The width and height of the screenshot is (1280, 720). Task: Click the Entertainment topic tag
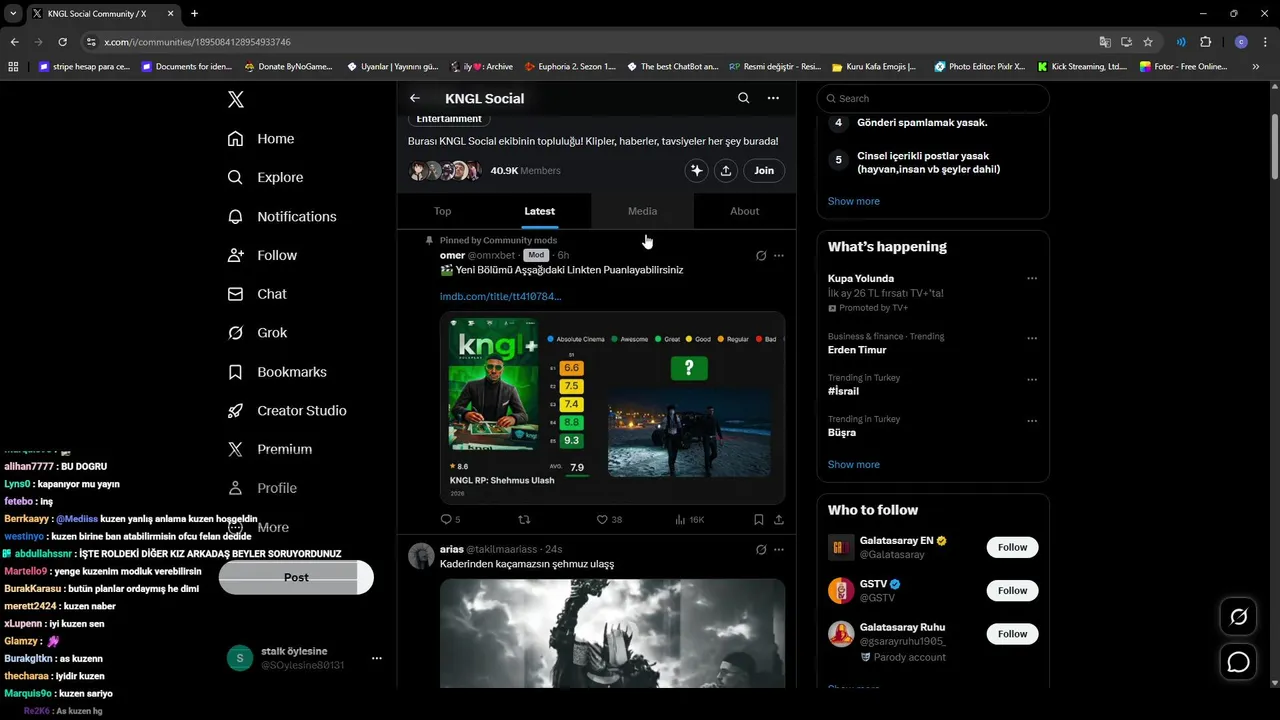coord(449,119)
